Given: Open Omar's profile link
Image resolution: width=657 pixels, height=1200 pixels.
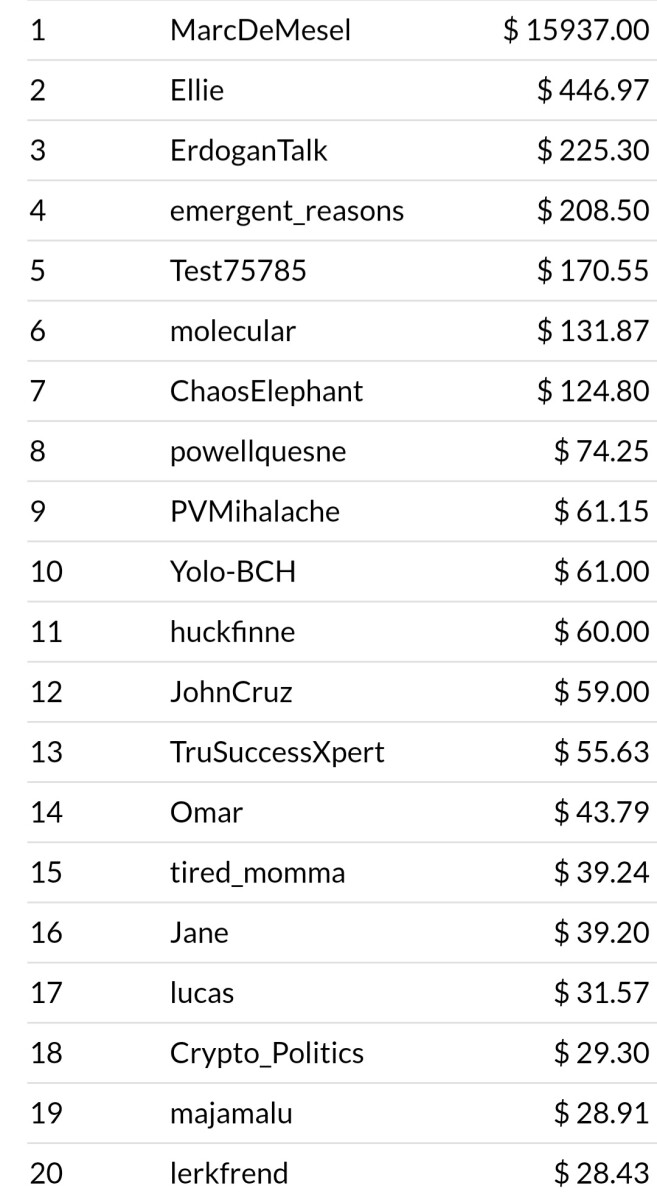Looking at the screenshot, I should (206, 812).
